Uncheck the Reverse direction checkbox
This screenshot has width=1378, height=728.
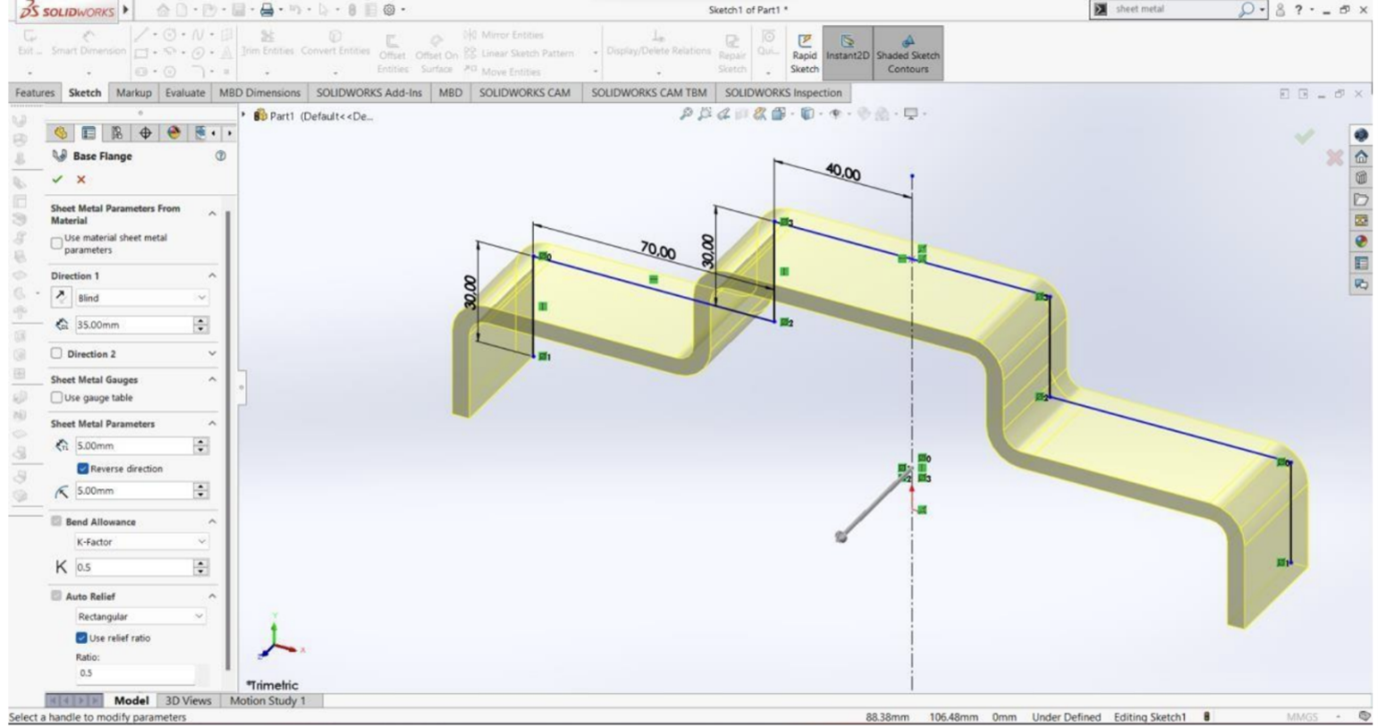(x=83, y=468)
